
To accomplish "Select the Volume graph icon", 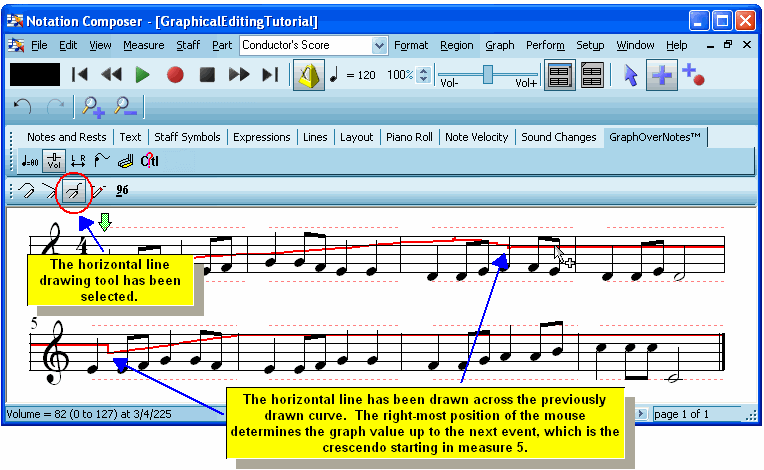I will (x=54, y=161).
